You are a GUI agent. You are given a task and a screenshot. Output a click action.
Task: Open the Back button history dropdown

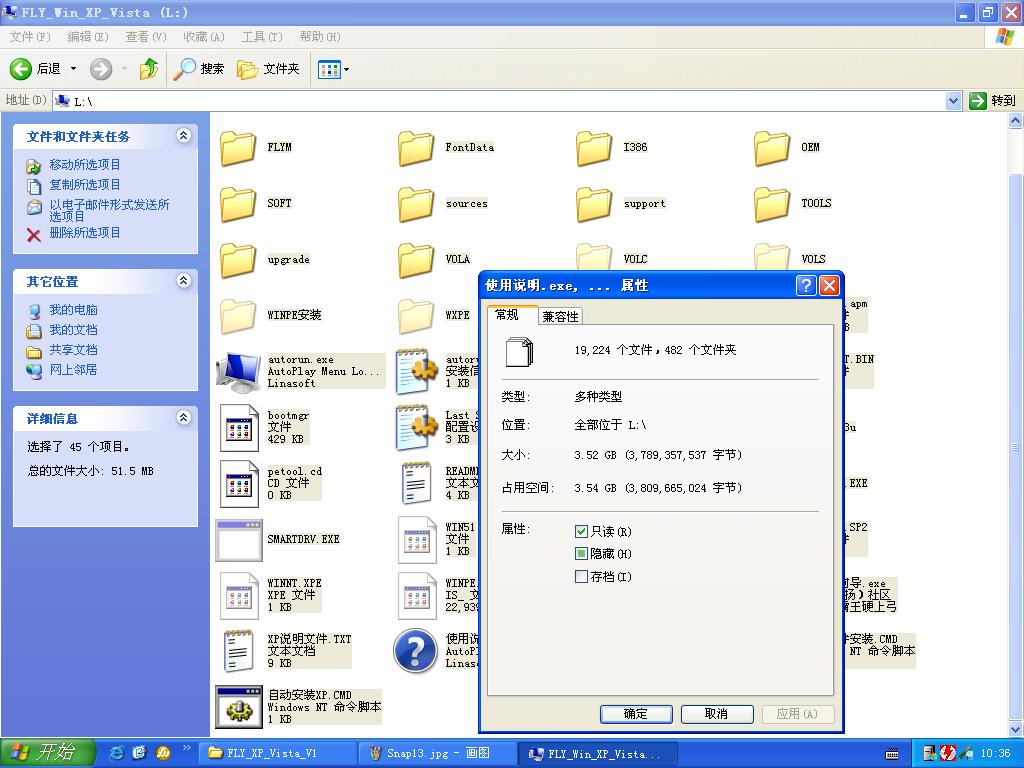(x=73, y=69)
